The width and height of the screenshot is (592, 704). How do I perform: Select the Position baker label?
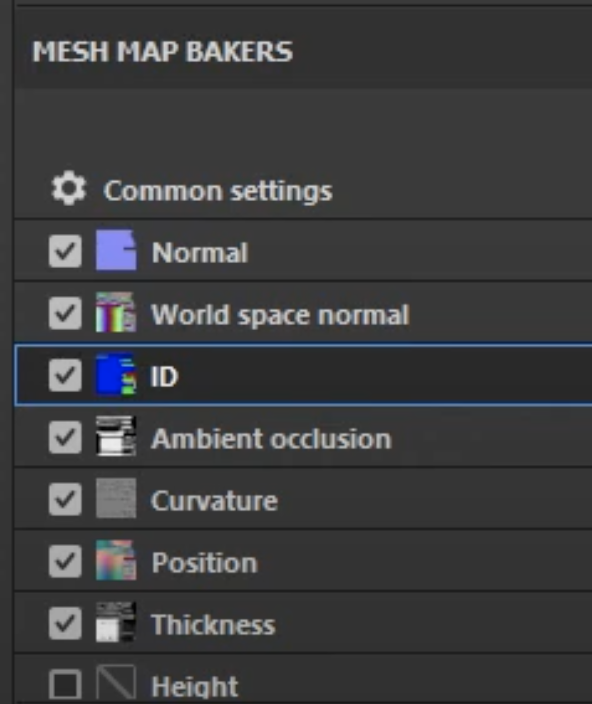[x=204, y=563]
